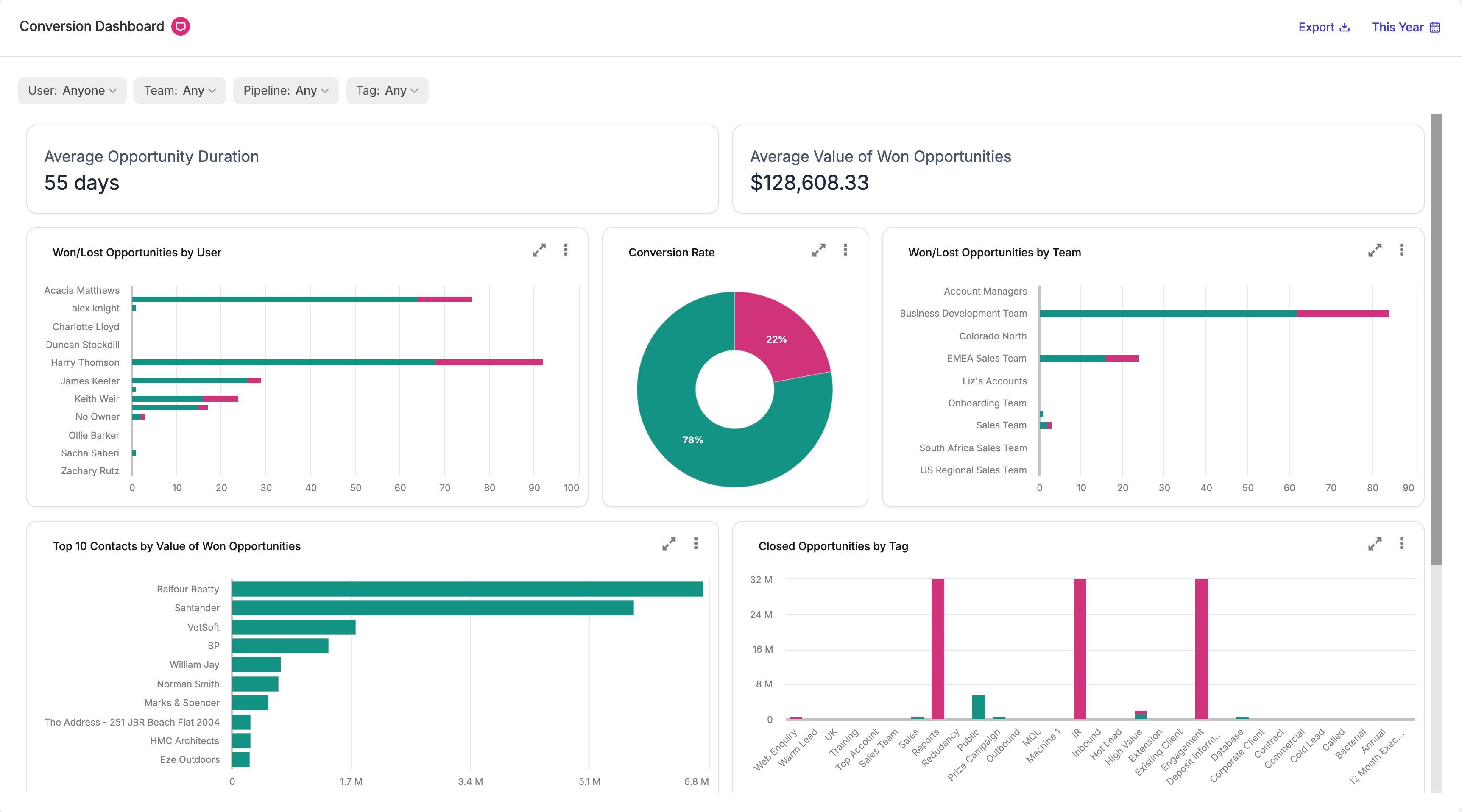Screen dimensions: 1462x812
Task: Click the 'HMC Architects' contact label
Action: coord(184,740)
